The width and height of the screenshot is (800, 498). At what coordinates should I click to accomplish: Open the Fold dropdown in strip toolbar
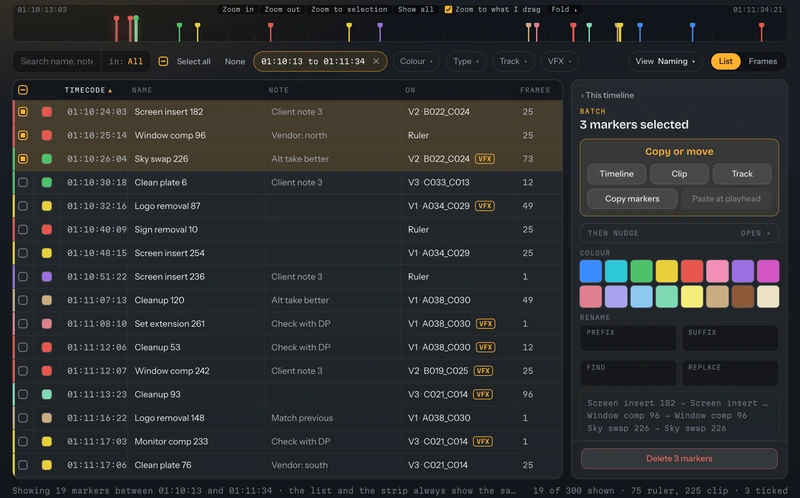(x=564, y=9)
